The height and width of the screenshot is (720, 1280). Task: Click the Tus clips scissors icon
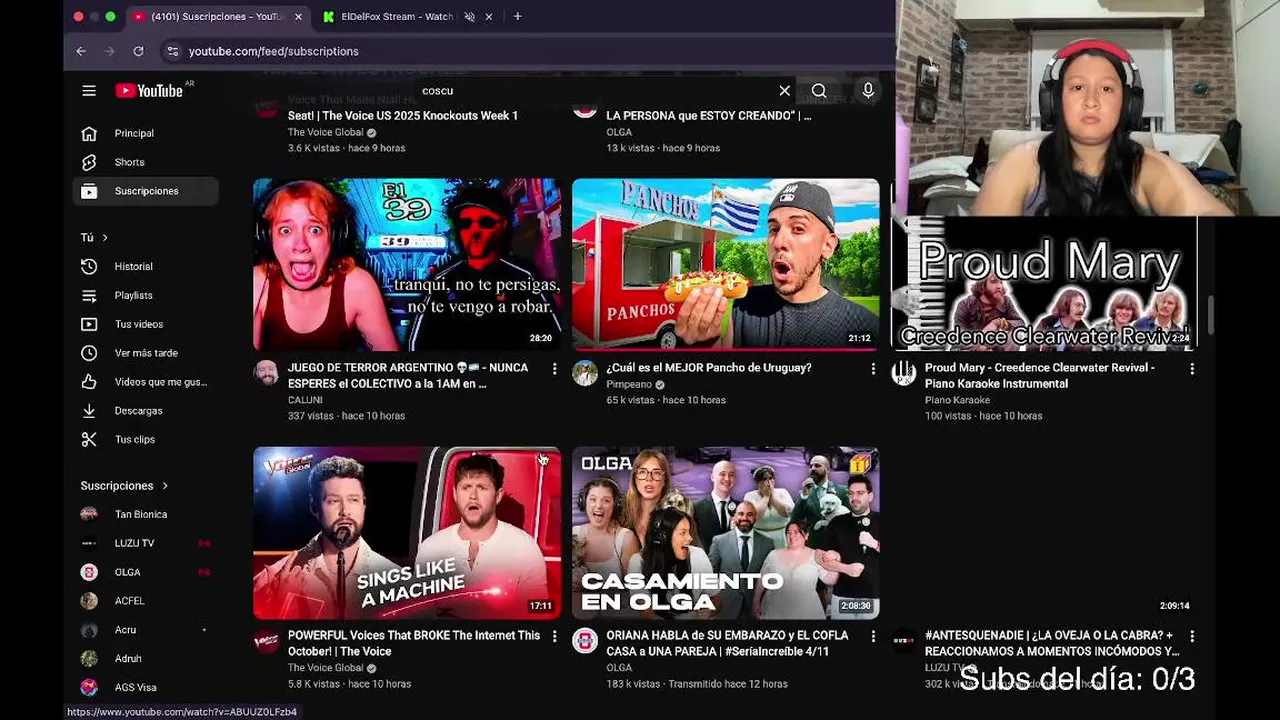pyautogui.click(x=89, y=439)
